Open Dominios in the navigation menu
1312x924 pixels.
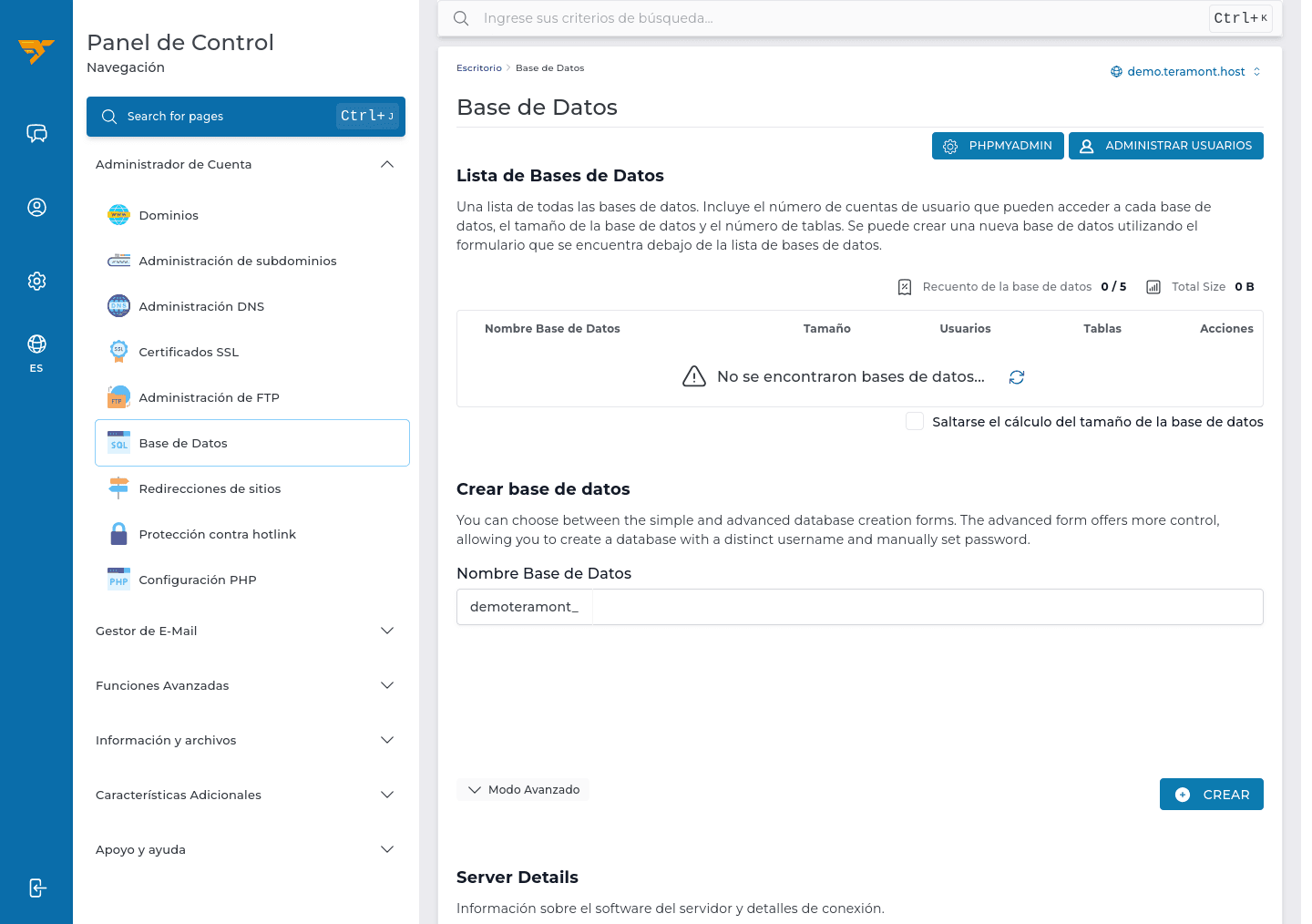coord(252,215)
